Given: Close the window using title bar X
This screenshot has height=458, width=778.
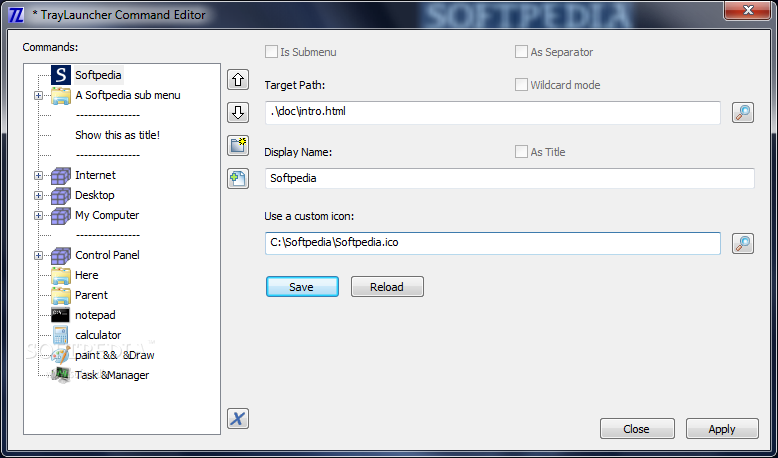Looking at the screenshot, I should coord(747,10).
